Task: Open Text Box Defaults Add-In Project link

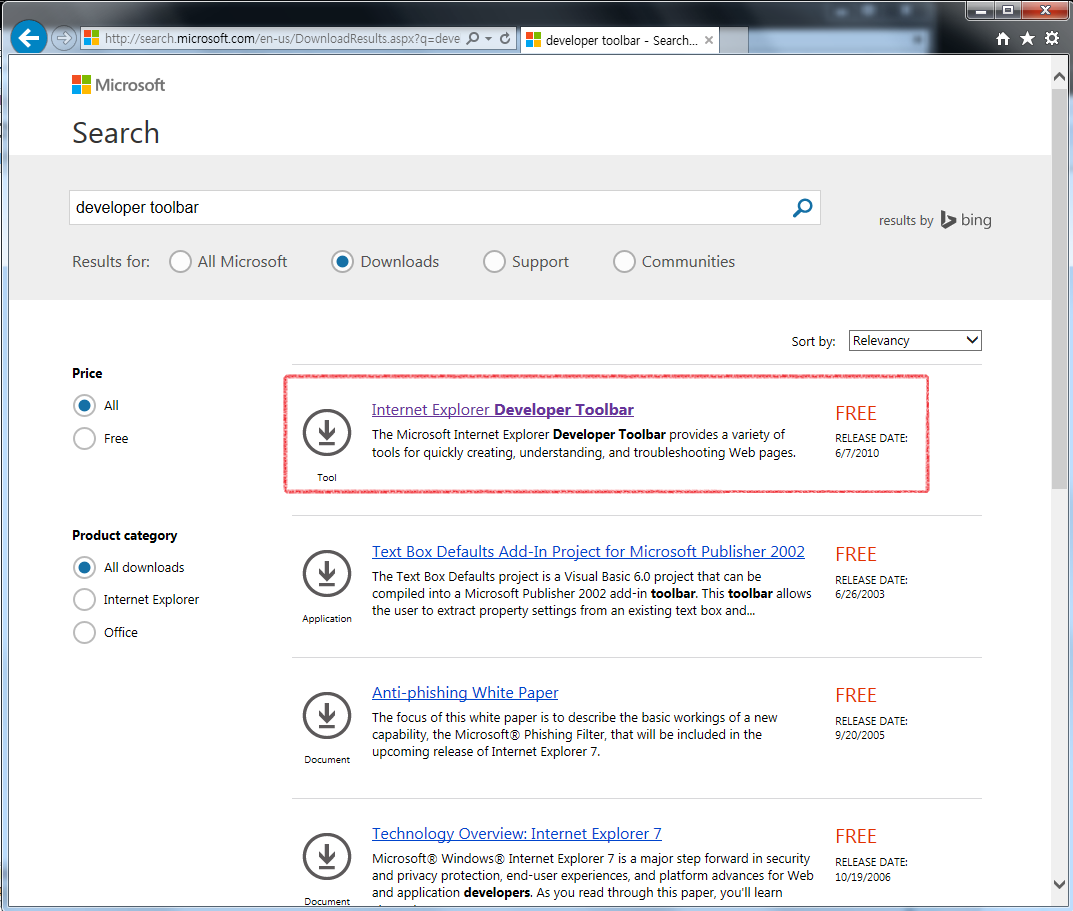Action: (x=588, y=552)
